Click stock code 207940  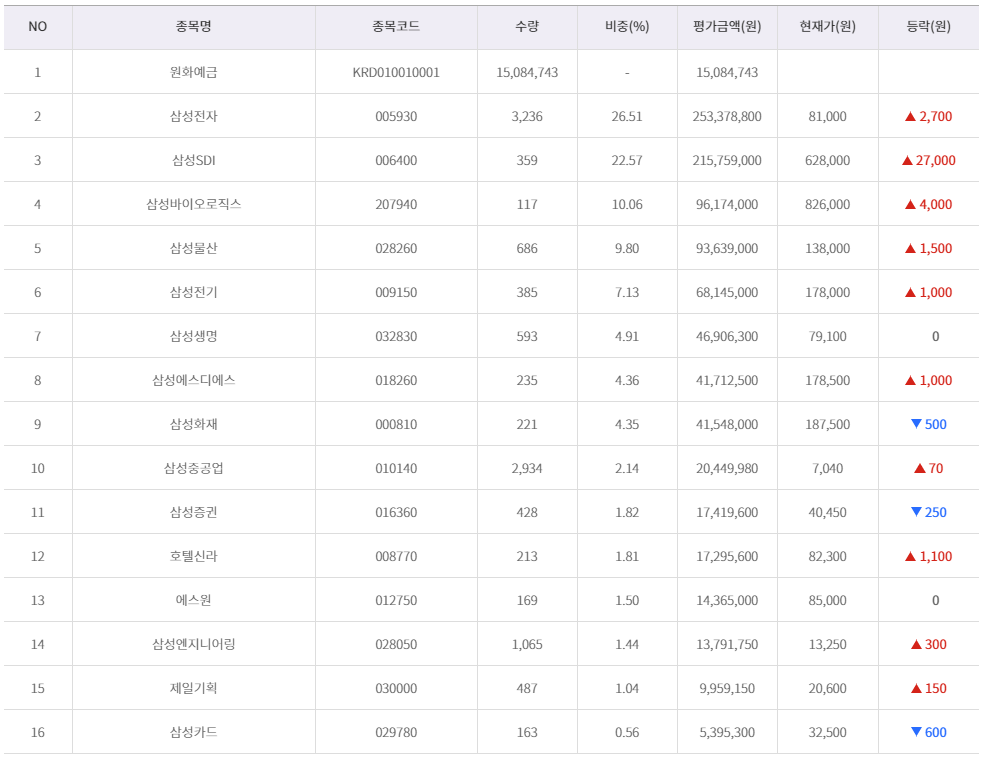coord(396,204)
